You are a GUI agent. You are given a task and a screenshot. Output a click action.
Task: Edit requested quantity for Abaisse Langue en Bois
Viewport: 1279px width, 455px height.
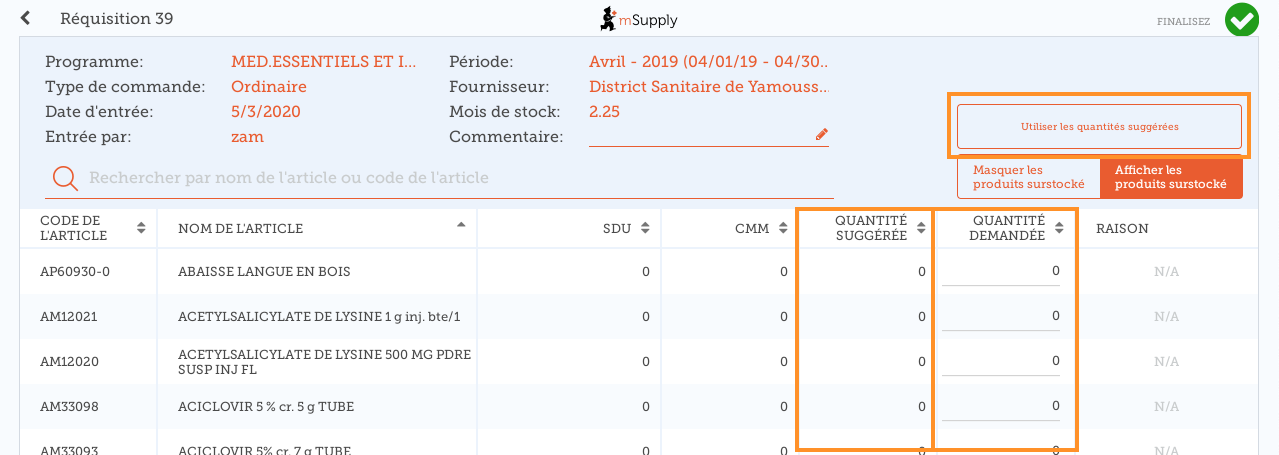(1001, 271)
